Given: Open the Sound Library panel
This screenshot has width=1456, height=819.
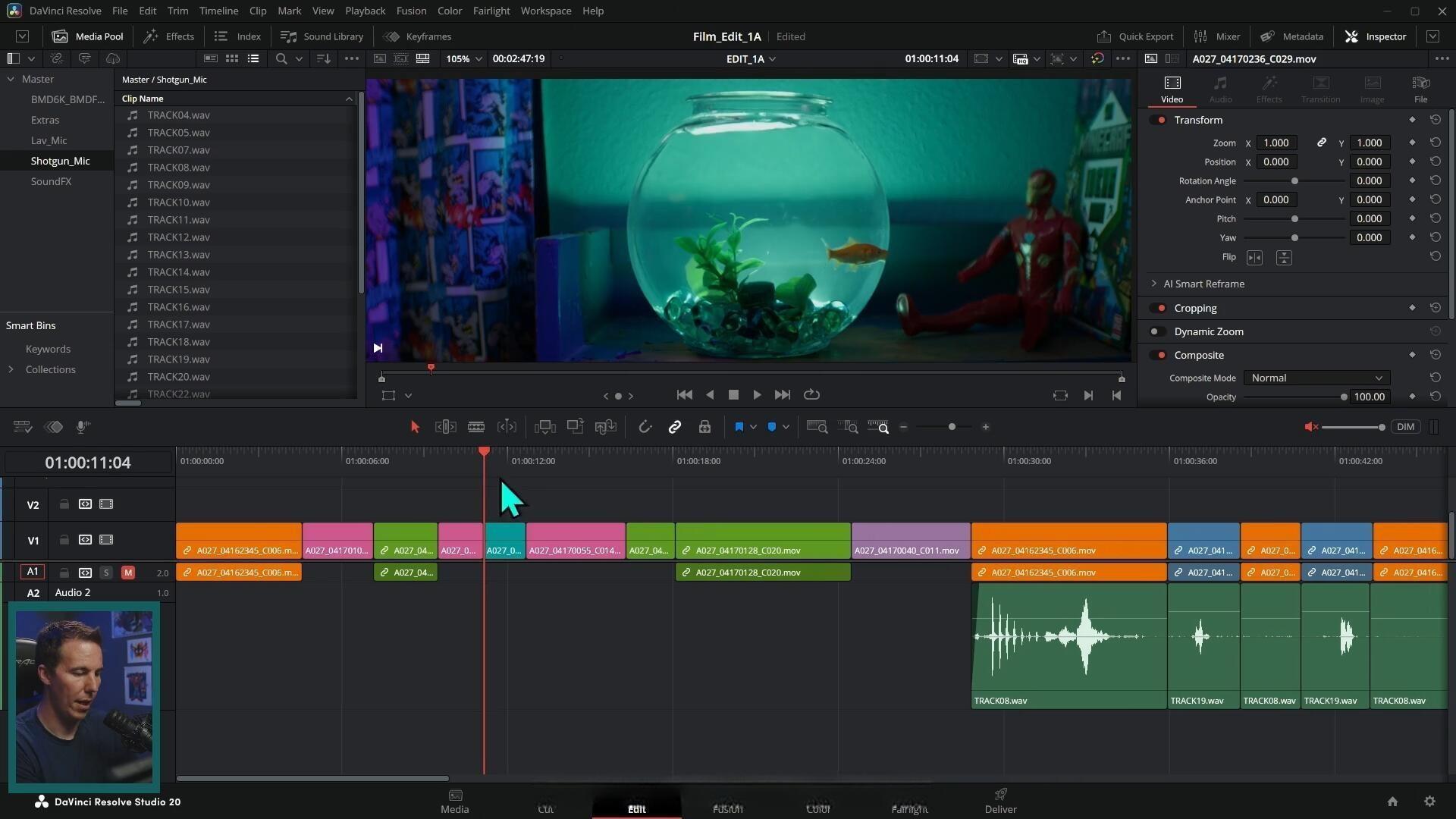Looking at the screenshot, I should click(322, 36).
